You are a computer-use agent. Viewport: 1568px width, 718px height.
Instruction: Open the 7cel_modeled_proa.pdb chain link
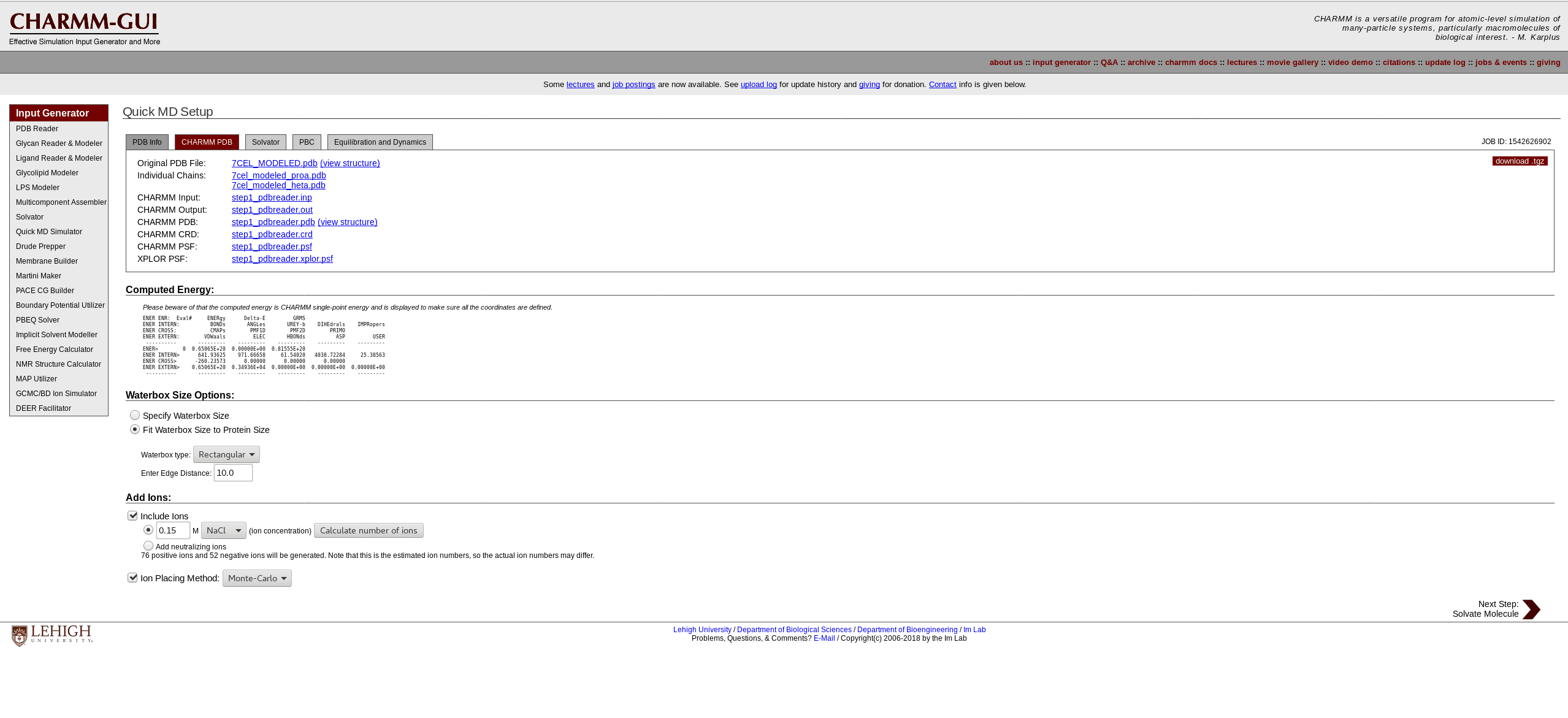(x=279, y=175)
